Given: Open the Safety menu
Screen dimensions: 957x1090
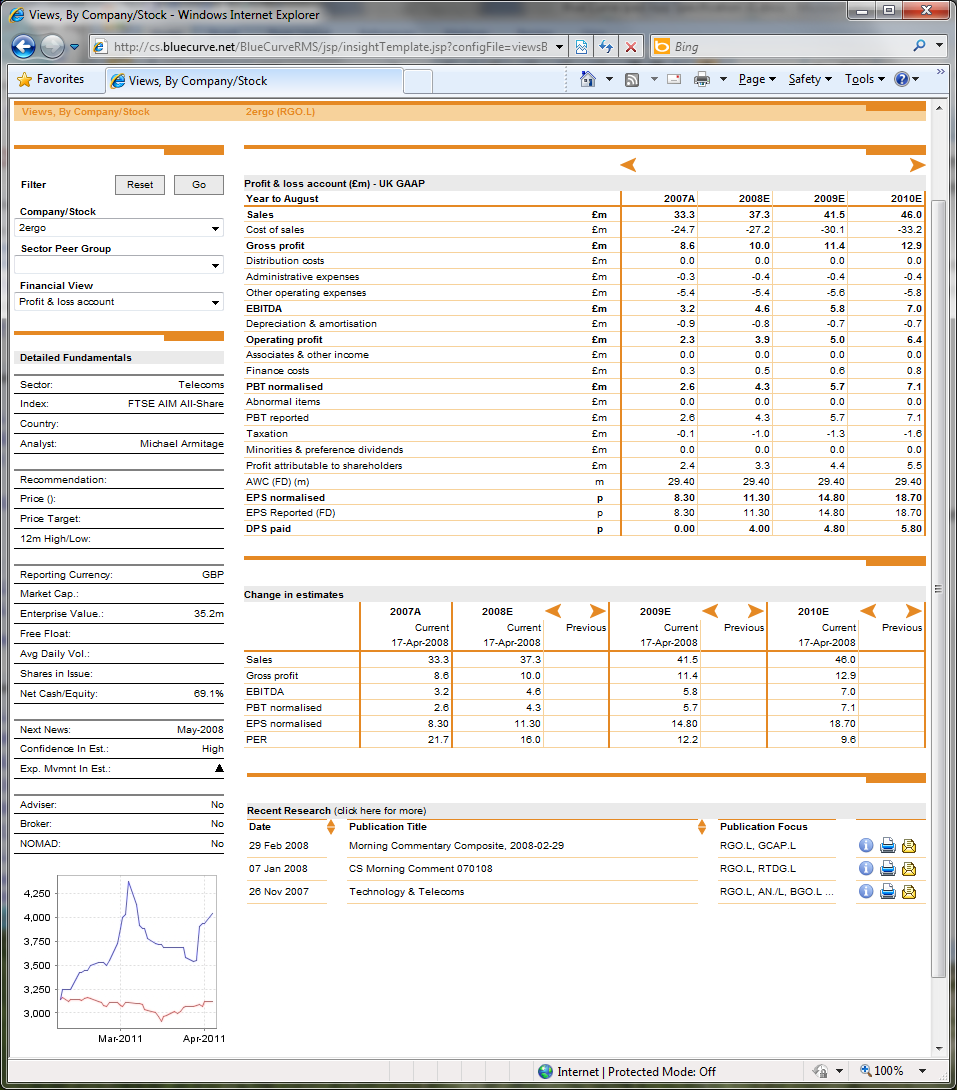Looking at the screenshot, I should (x=810, y=79).
